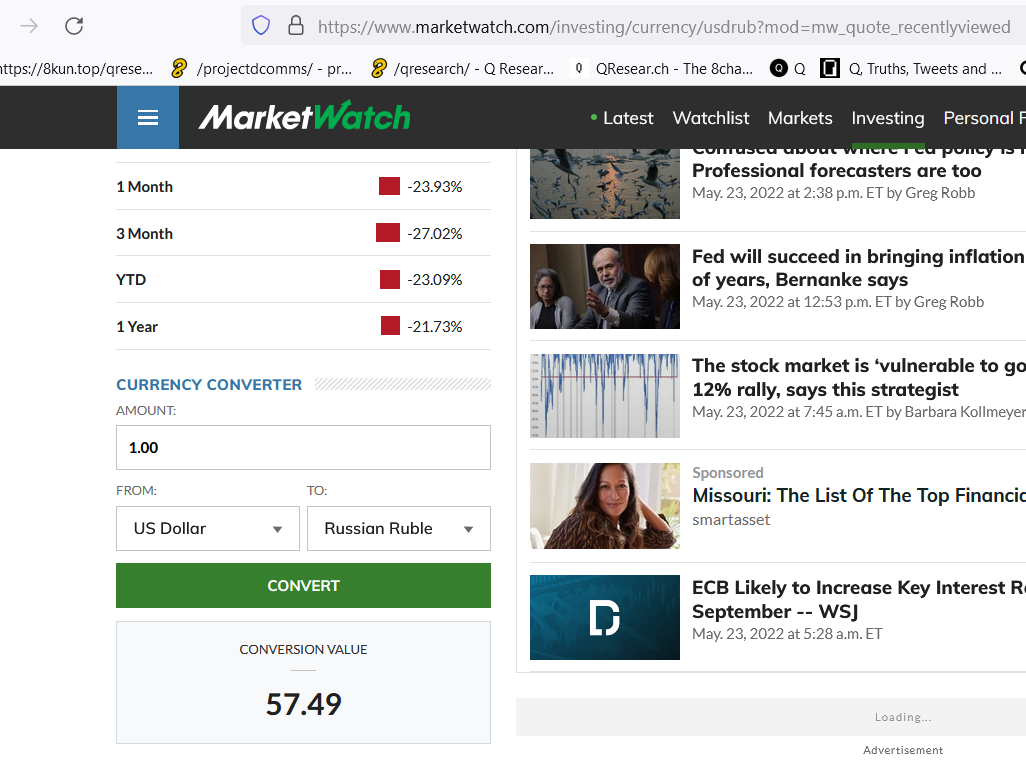The width and height of the screenshot is (1026, 775).
Task: Open the sponsored Missouri financial article
Action: click(859, 496)
